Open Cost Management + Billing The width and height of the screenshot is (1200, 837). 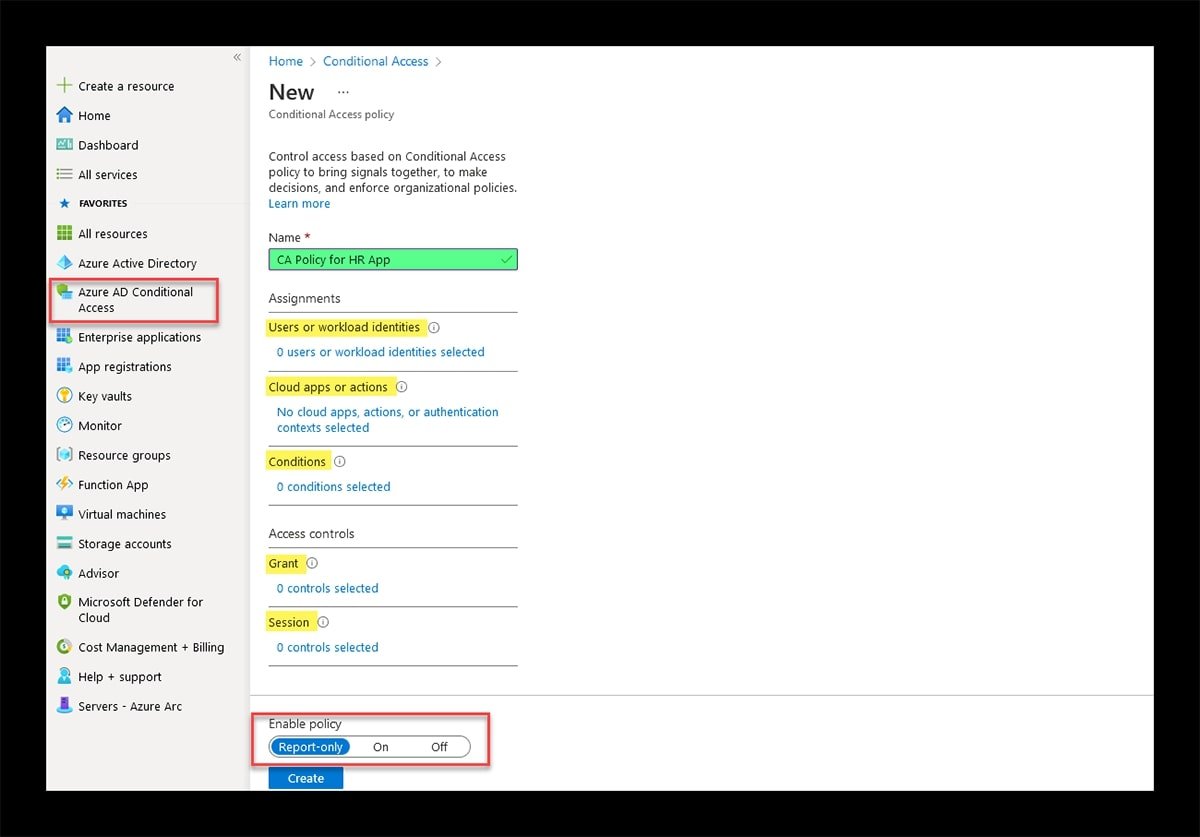click(x=149, y=647)
